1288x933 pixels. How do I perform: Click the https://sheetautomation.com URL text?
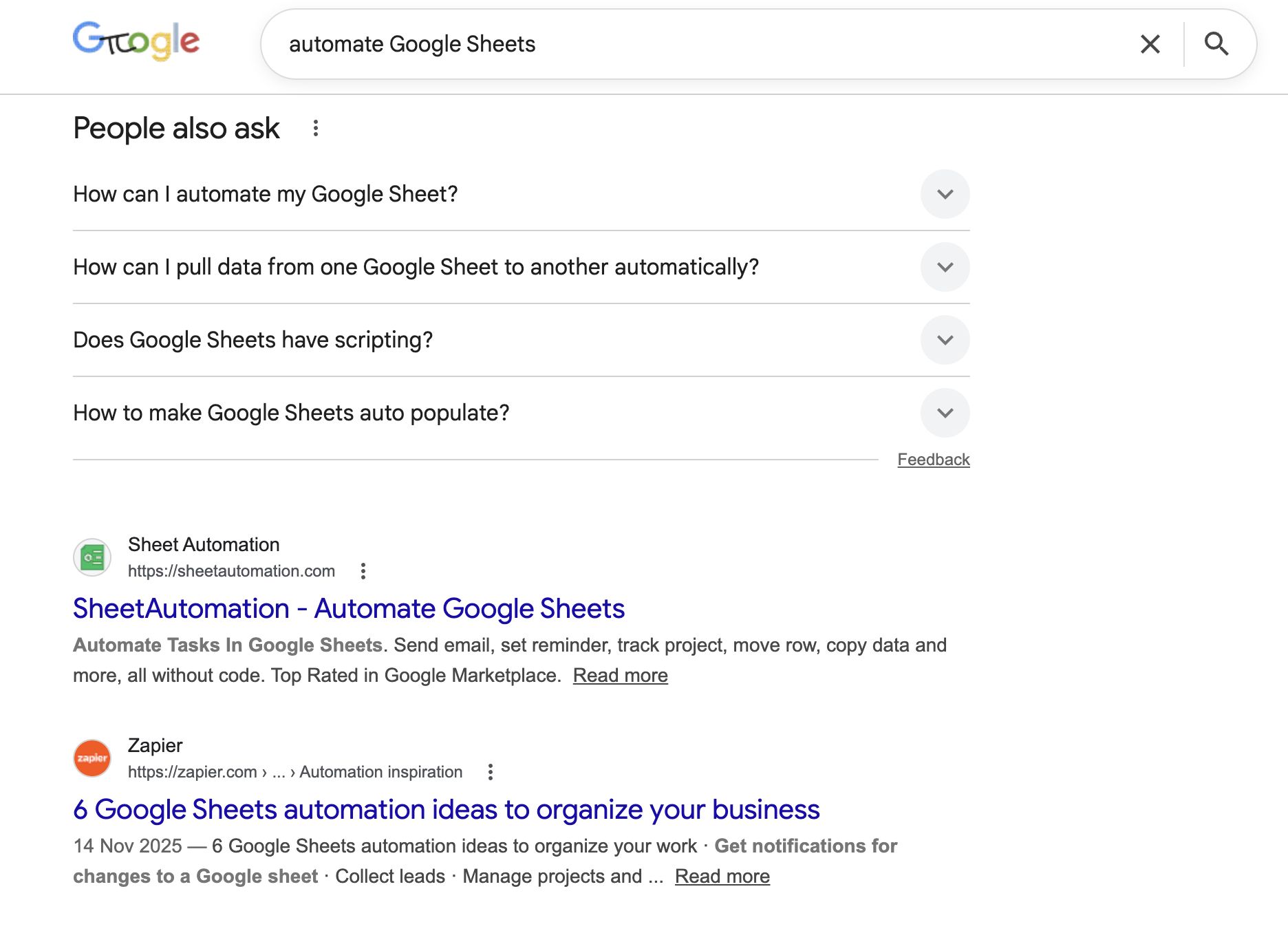(231, 571)
